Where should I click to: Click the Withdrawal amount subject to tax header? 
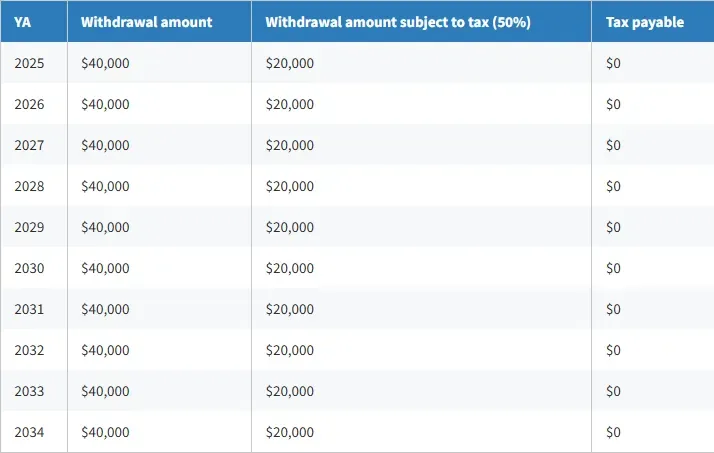point(398,22)
